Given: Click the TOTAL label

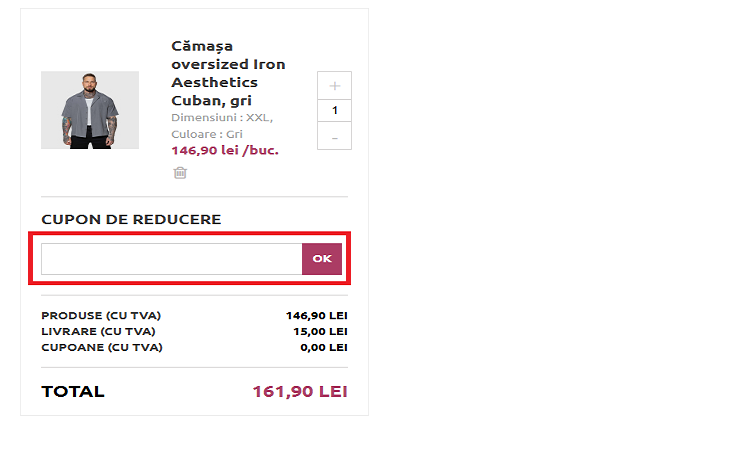Looking at the screenshot, I should 73,391.
